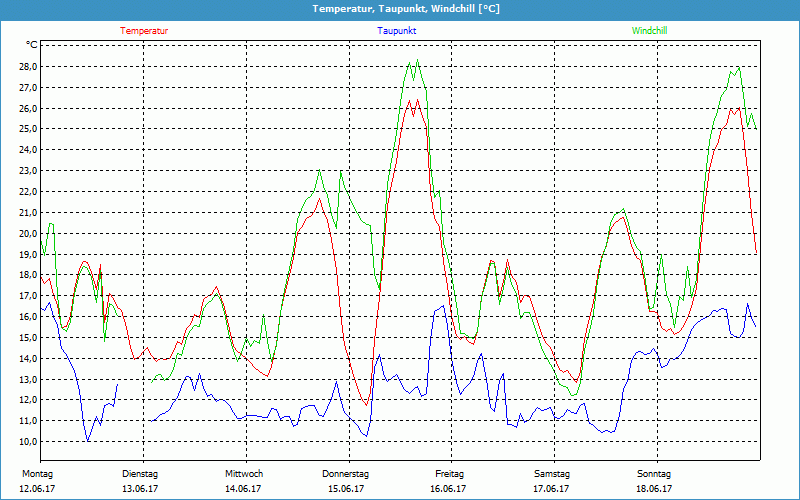Click the 24,0 y-axis value
The width and height of the screenshot is (800, 500).
coord(28,150)
